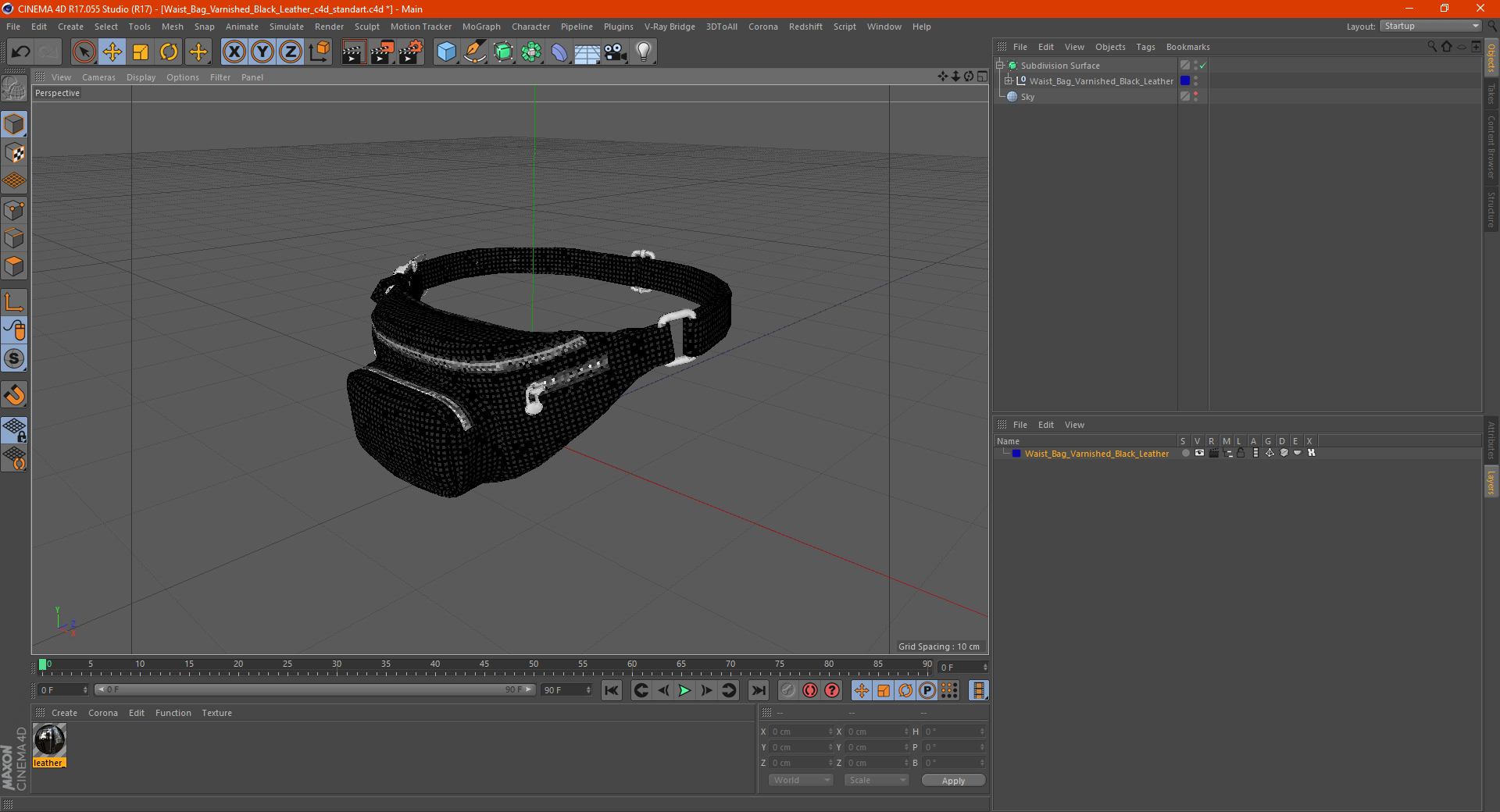Add a Light object

pyautogui.click(x=644, y=52)
